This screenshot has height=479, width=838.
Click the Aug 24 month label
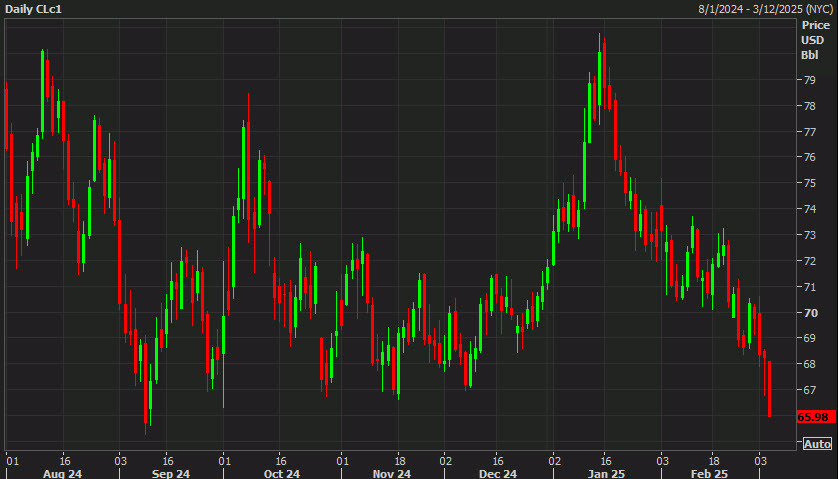point(62,474)
